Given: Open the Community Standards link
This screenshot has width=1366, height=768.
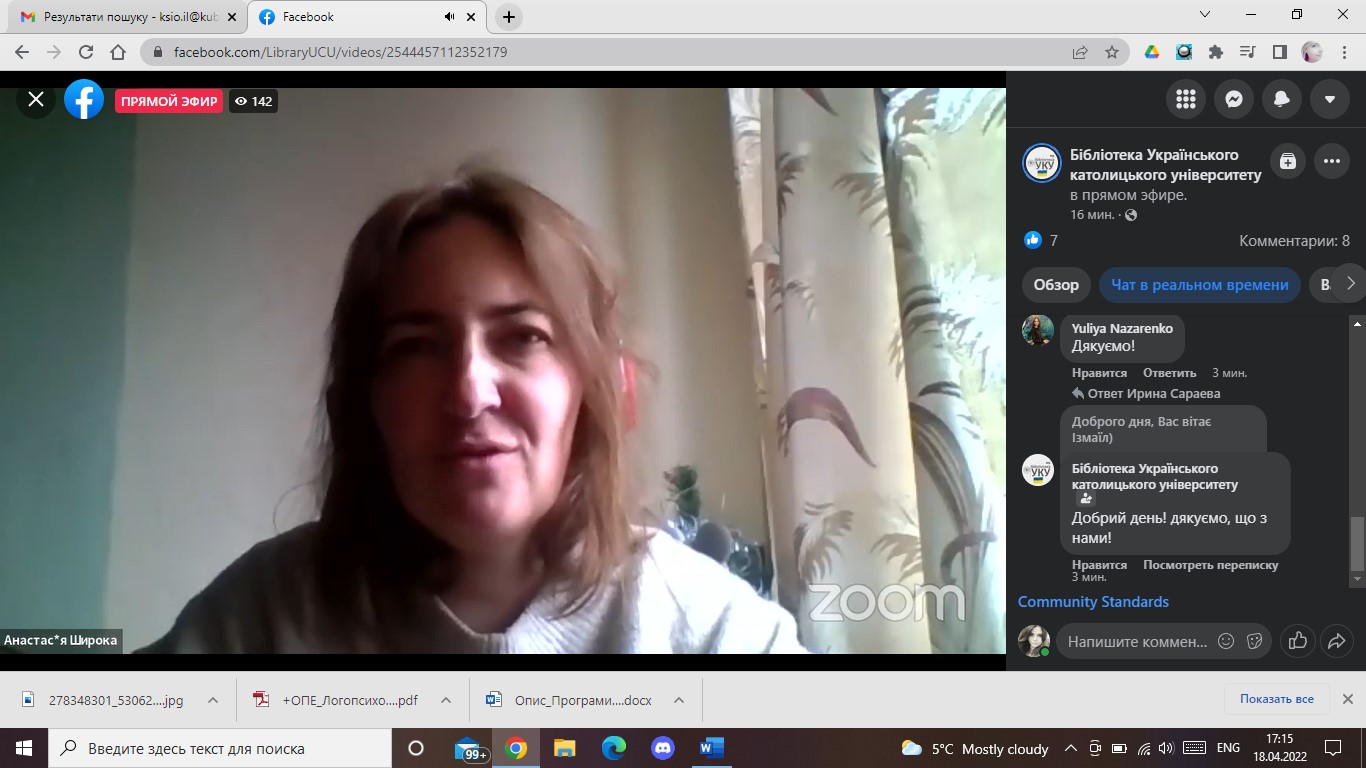Looking at the screenshot, I should pos(1093,602).
